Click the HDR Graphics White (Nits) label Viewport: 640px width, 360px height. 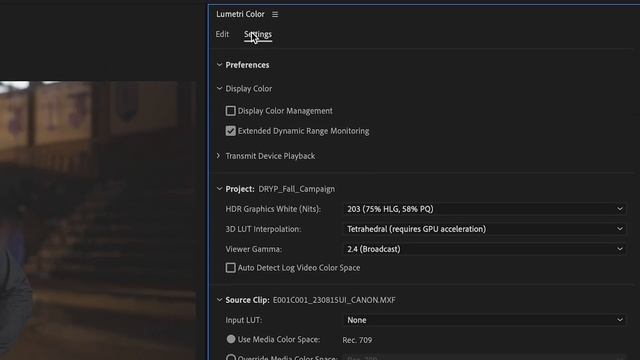pyautogui.click(x=273, y=209)
